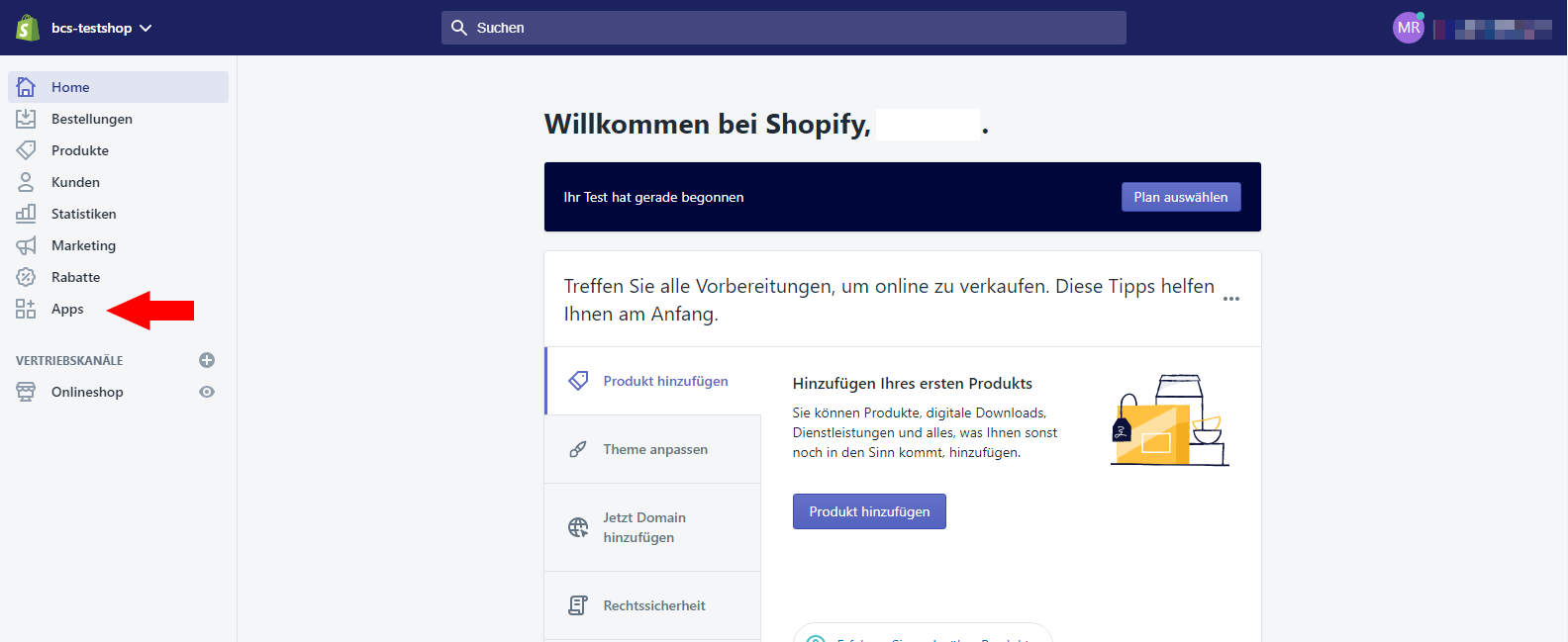
Task: Open Onlineshop sales channel
Action: pyautogui.click(x=87, y=392)
